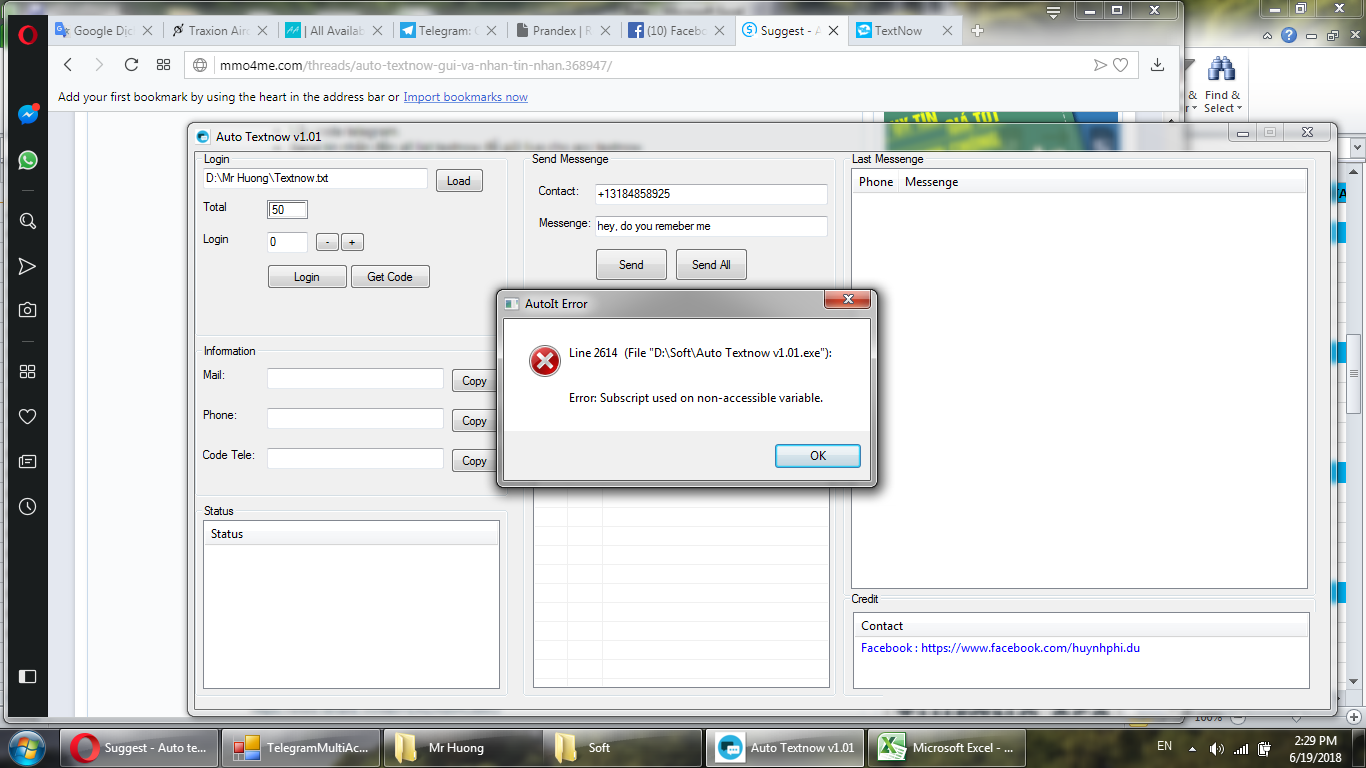The height and width of the screenshot is (768, 1366).
Task: Open My Flow arrow icon in sidebar
Action: 28,266
